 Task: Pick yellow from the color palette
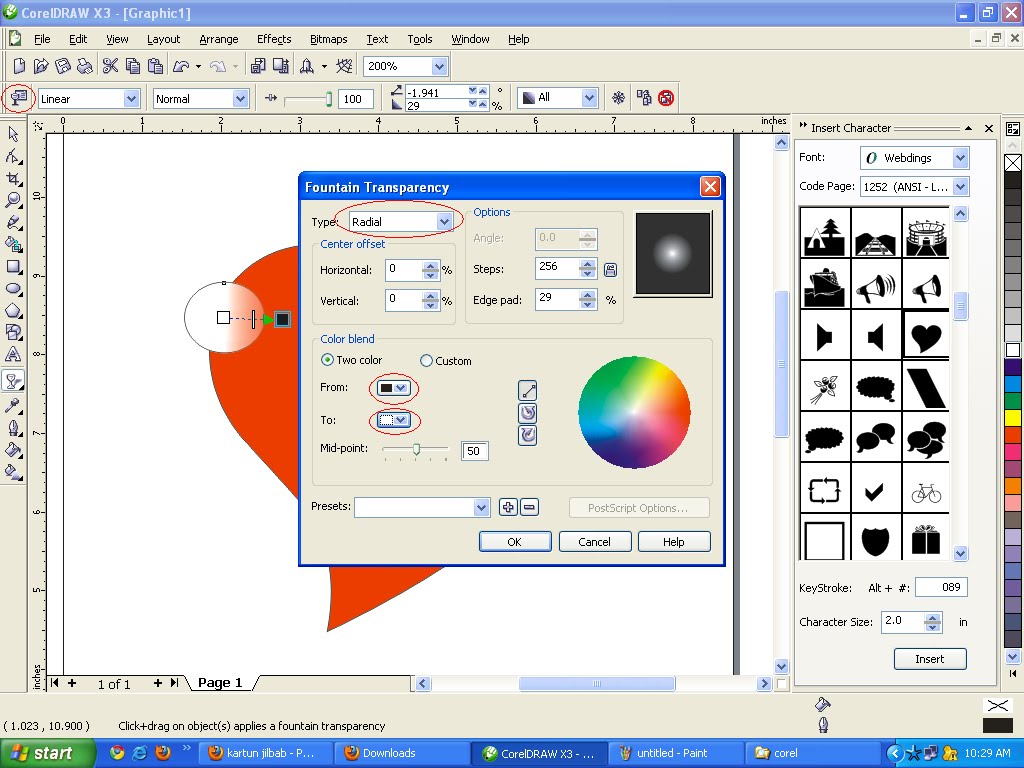click(x=1012, y=417)
